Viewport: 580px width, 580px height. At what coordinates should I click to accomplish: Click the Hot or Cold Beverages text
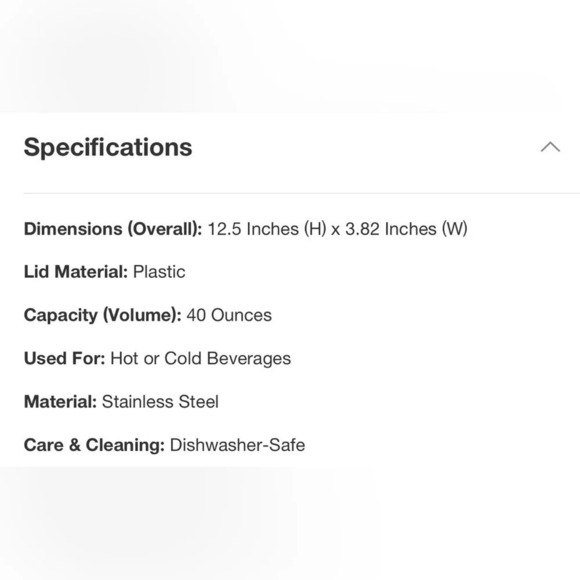201,359
